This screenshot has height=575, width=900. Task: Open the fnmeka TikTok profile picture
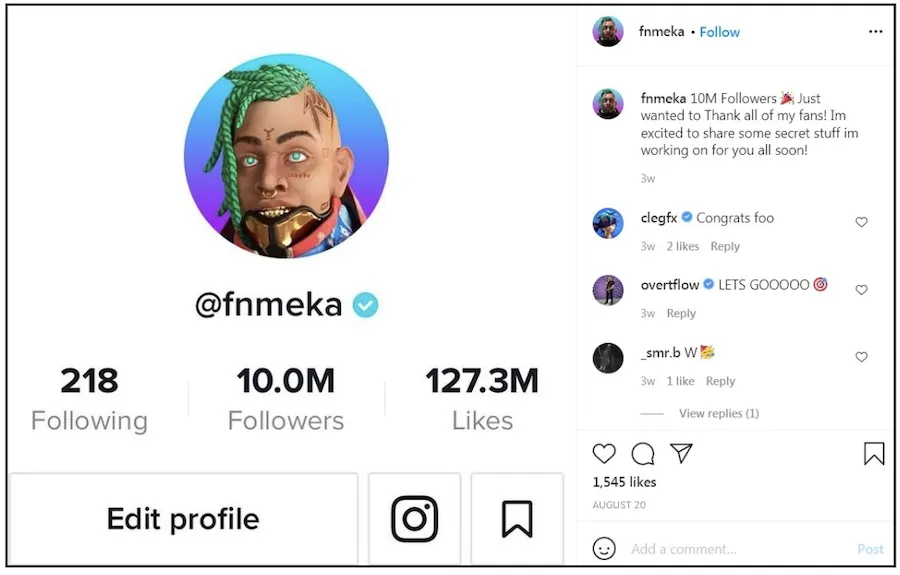286,156
